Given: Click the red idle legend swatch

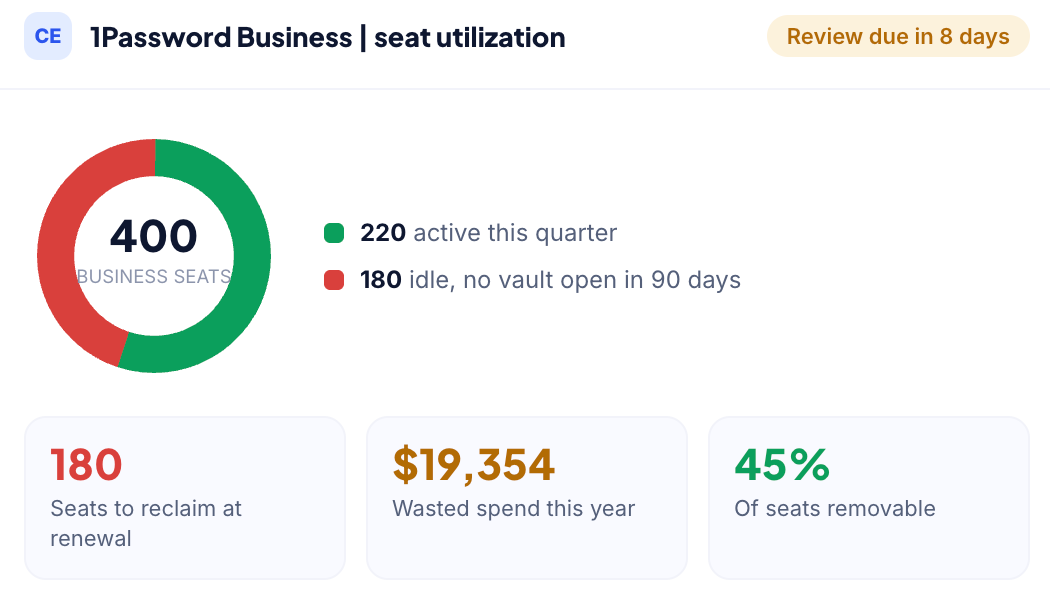Looking at the screenshot, I should [x=334, y=280].
